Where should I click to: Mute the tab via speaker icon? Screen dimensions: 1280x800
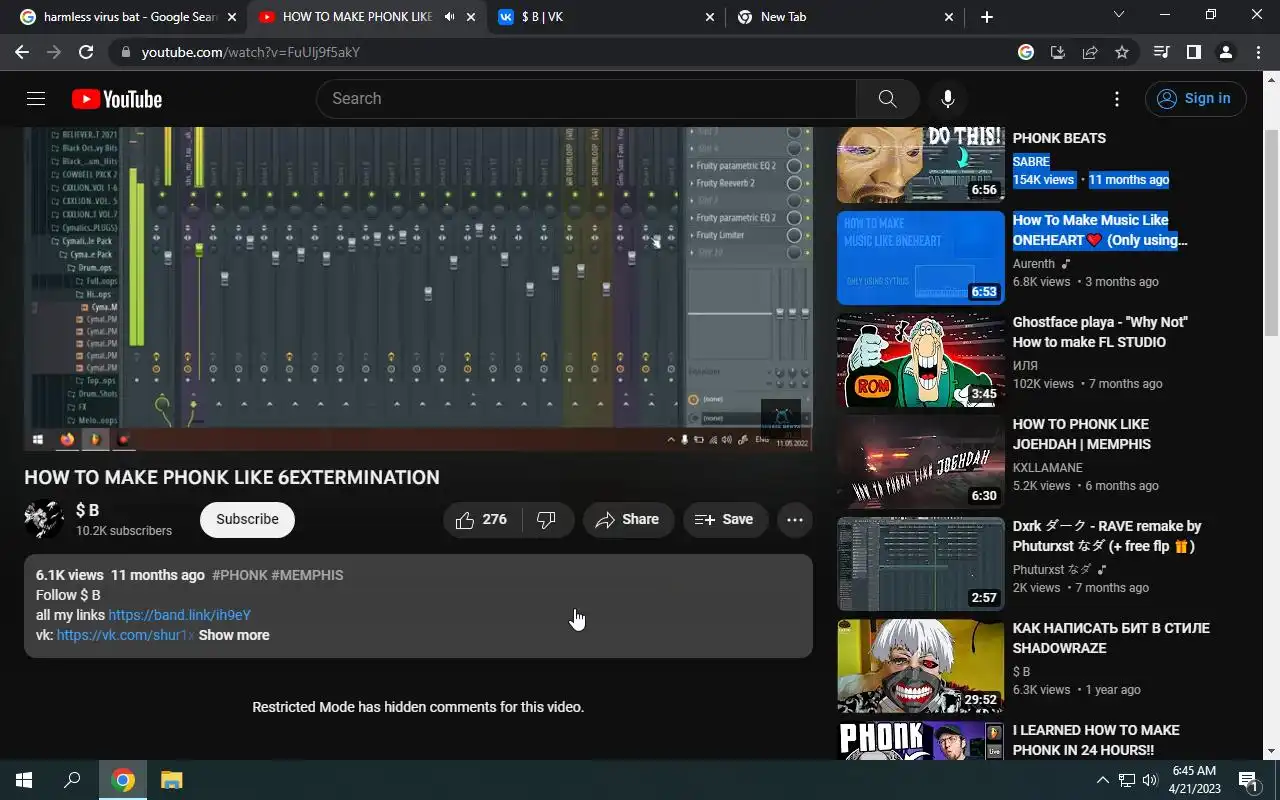[x=449, y=17]
